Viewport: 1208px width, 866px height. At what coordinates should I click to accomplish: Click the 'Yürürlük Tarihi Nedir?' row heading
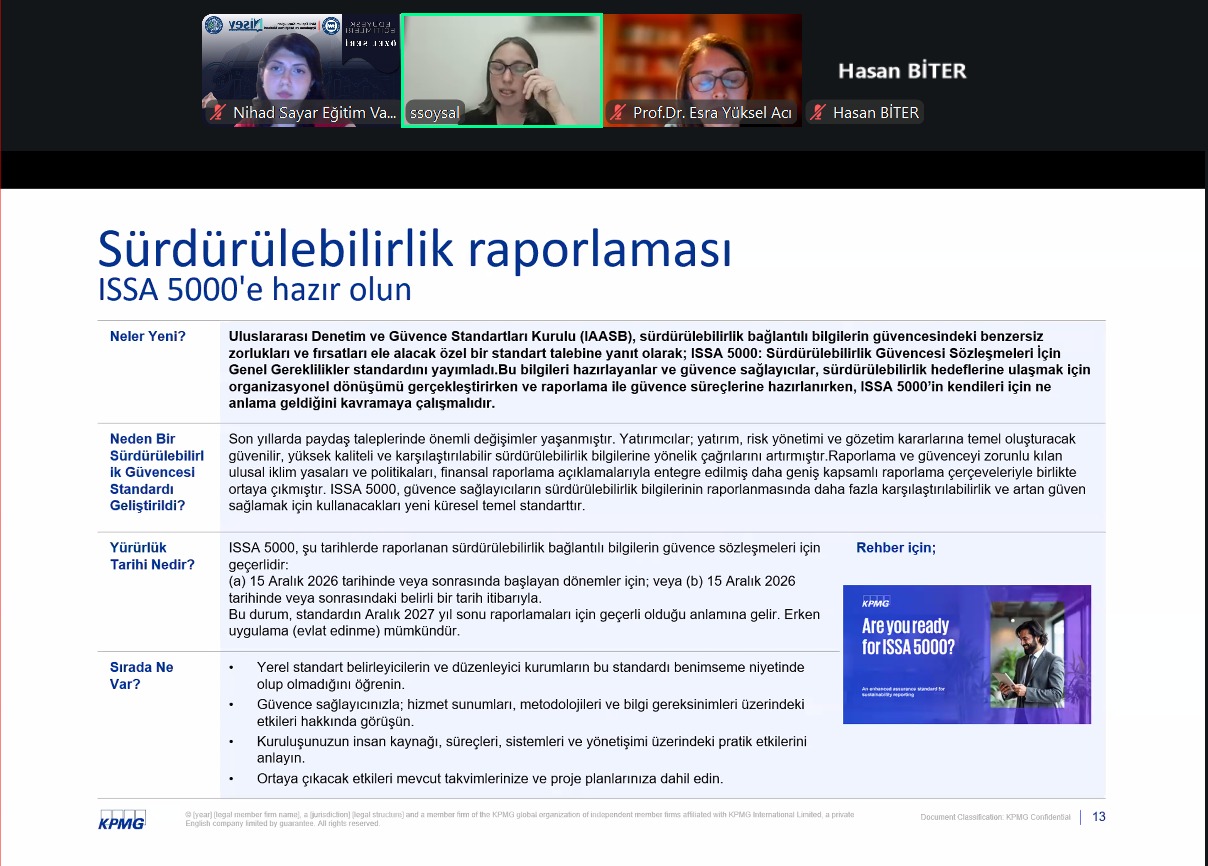[x=152, y=556]
